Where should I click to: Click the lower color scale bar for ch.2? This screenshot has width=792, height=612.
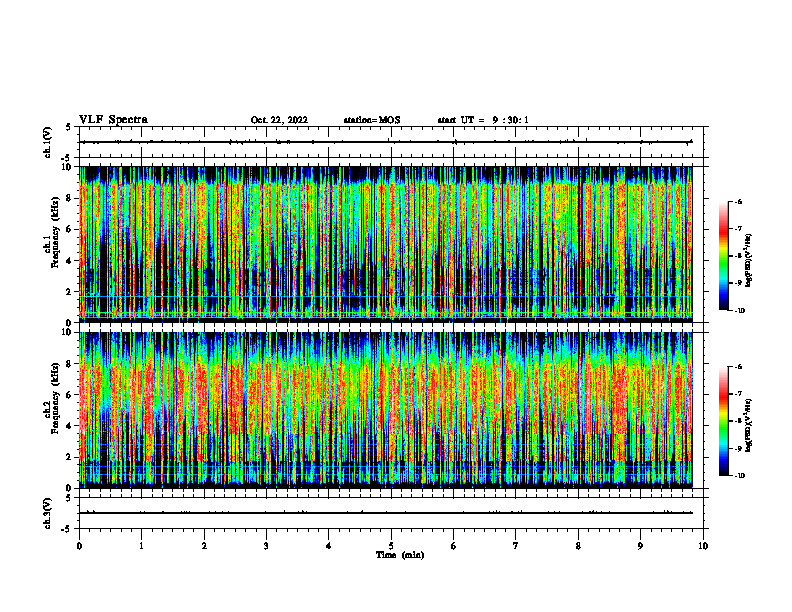pyautogui.click(x=724, y=421)
